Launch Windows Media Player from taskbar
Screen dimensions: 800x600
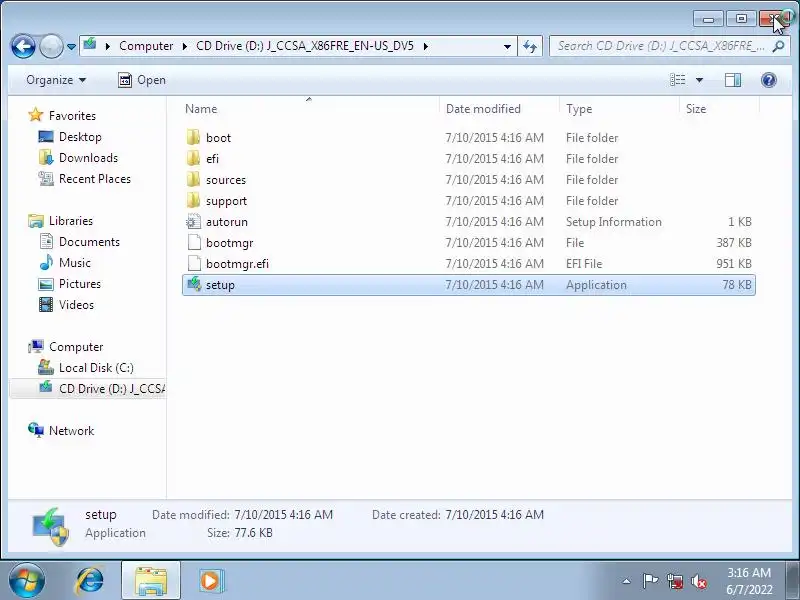click(210, 581)
